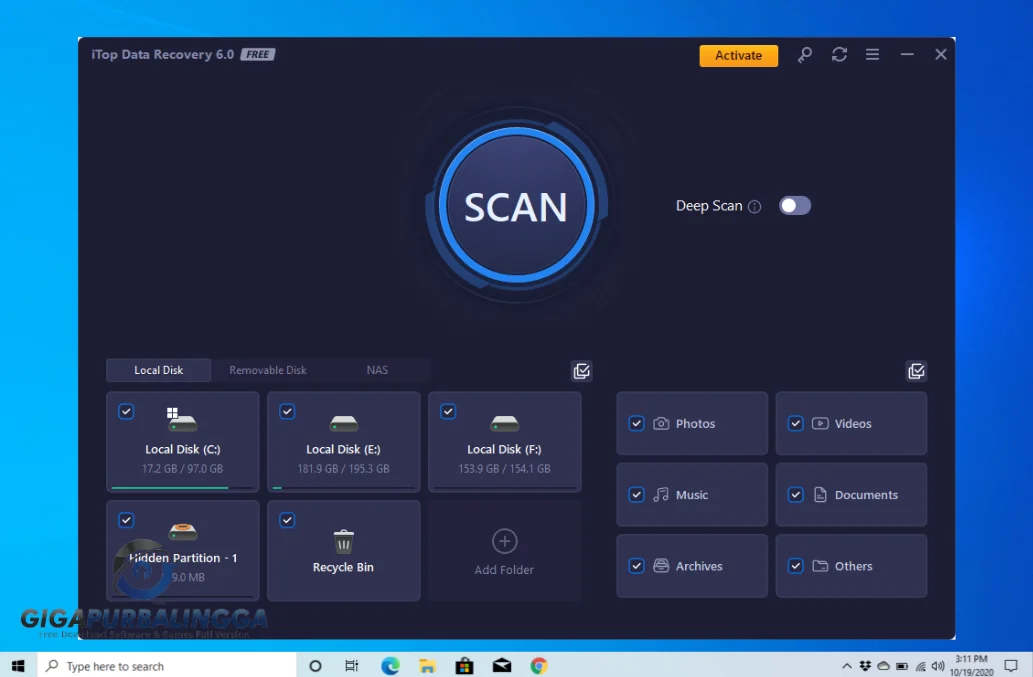This screenshot has height=677, width=1033.
Task: Uncheck Hidden Partition - 1 checkbox
Action: pos(126,520)
